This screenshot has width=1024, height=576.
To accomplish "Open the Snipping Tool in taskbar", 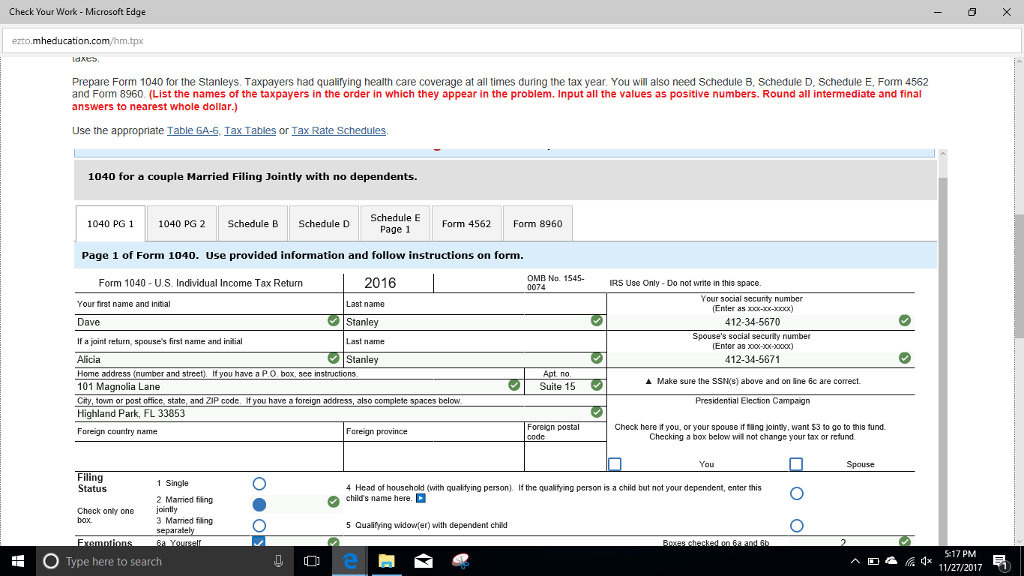I will point(460,561).
